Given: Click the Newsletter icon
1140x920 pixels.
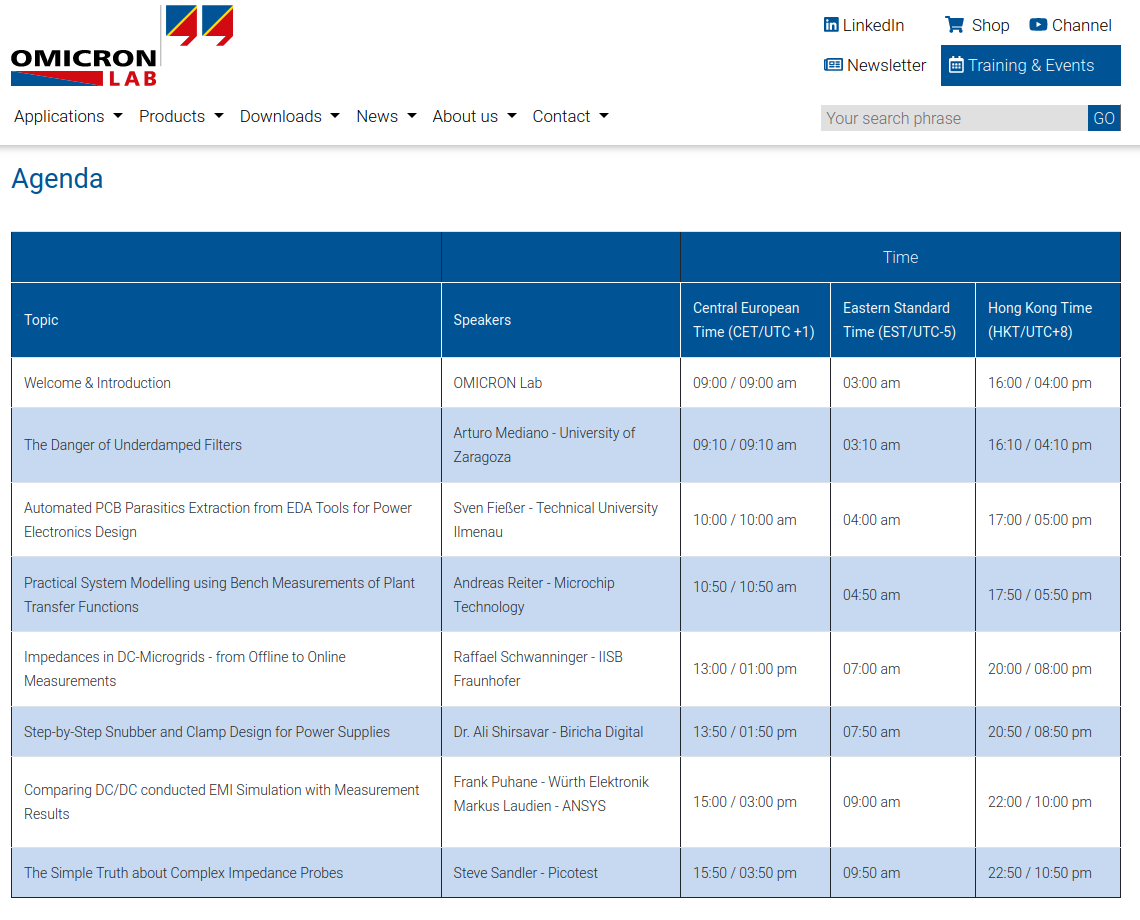Looking at the screenshot, I should (833, 65).
